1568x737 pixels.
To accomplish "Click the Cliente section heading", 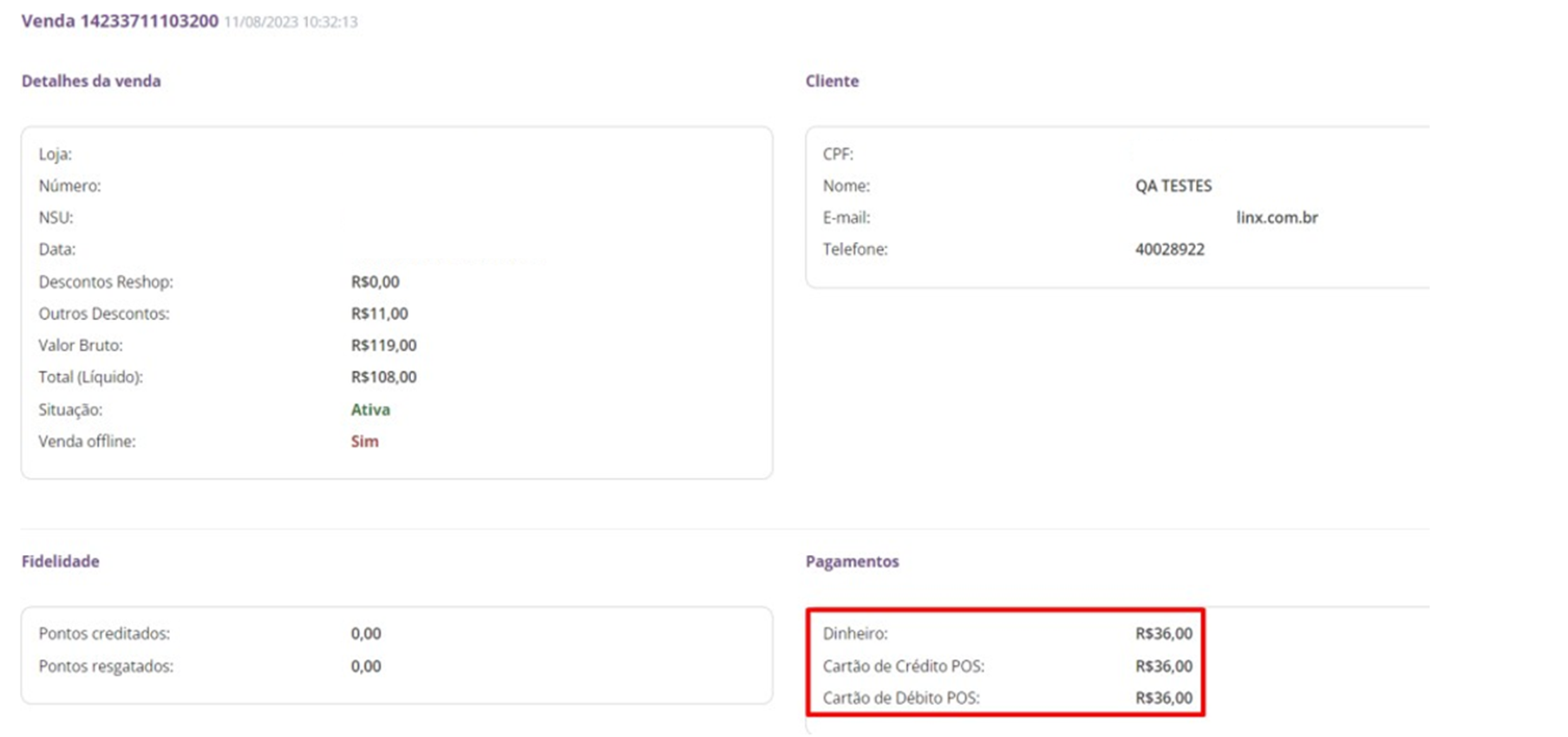I will tap(832, 81).
